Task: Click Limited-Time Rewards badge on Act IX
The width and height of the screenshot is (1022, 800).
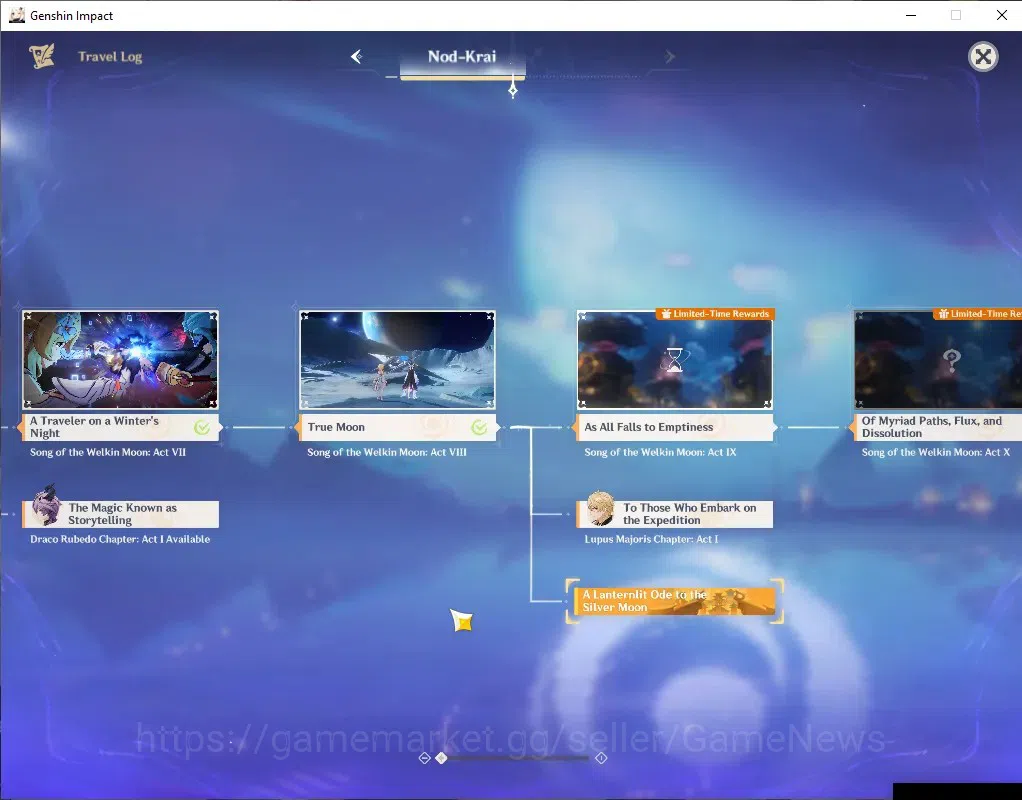Action: tap(715, 314)
